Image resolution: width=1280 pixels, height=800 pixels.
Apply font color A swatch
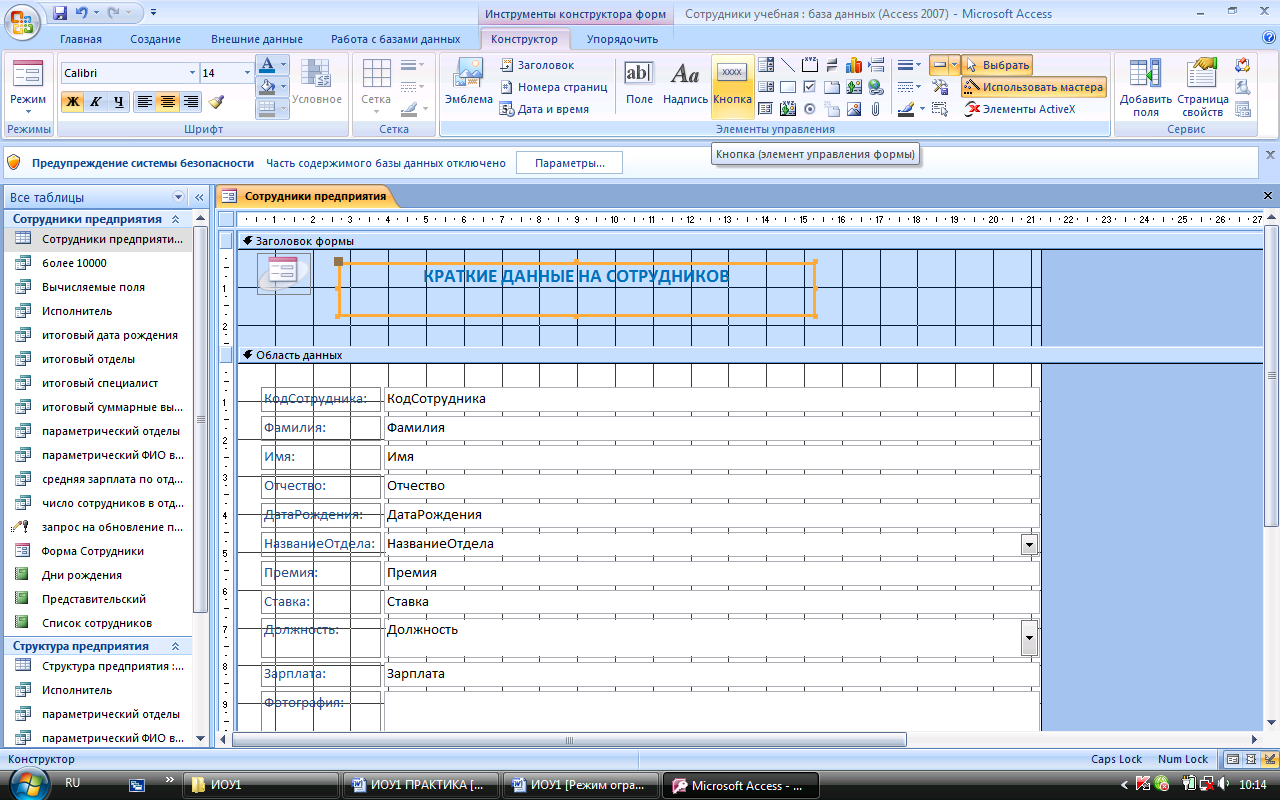point(267,64)
